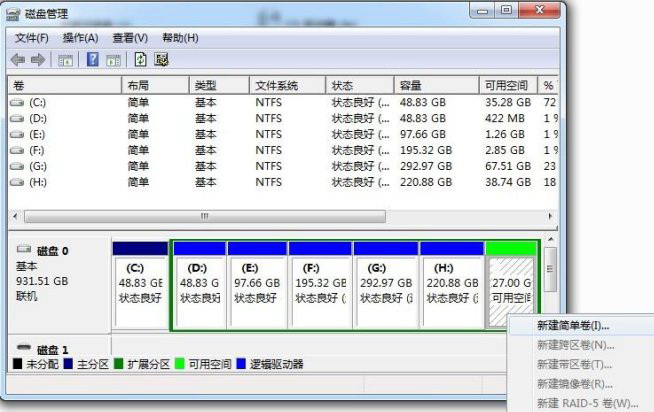Select the (G:) 292.97 GB partition block
Screen dimensions: 654x412
385,284
